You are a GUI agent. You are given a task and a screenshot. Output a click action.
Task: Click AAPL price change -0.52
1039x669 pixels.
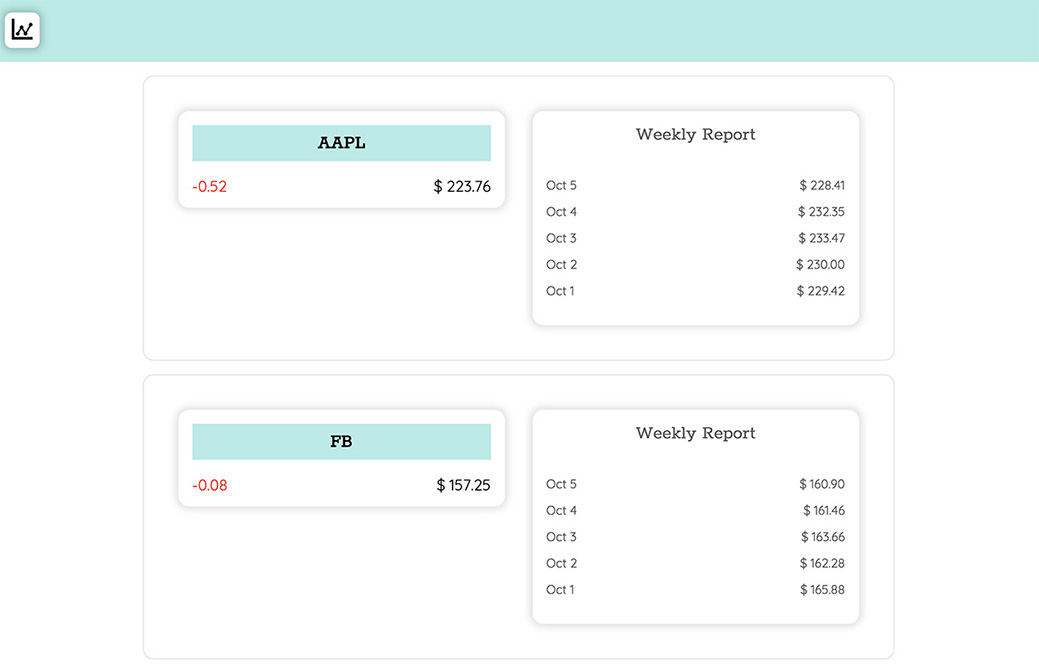pyautogui.click(x=209, y=187)
